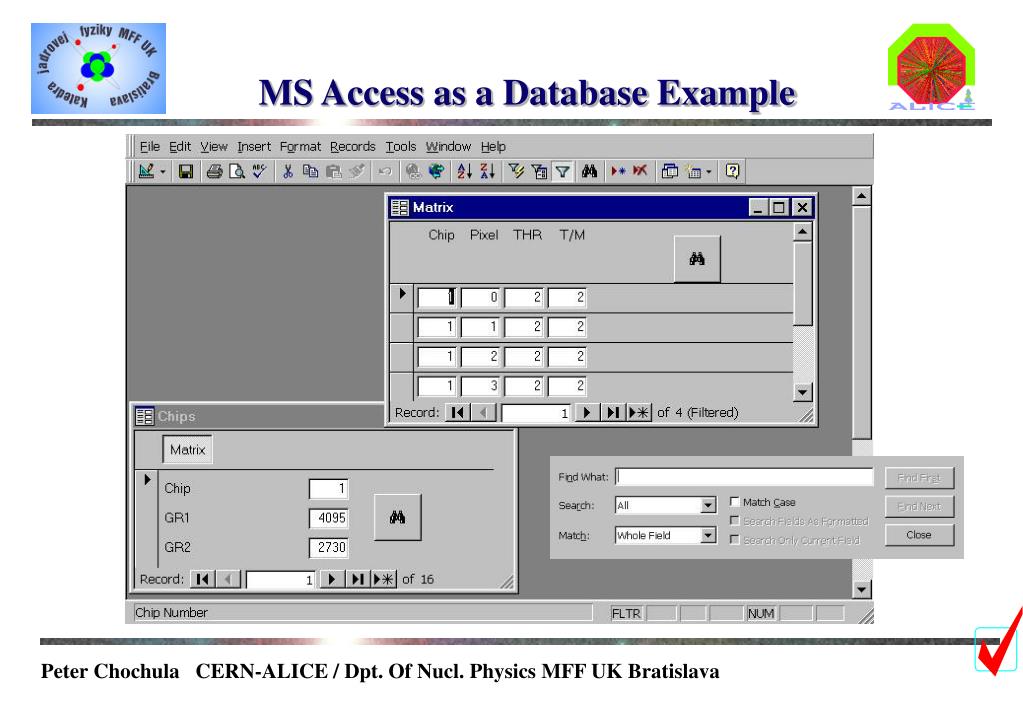Click the binoculars button in the Matrix form
The width and height of the screenshot is (1023, 708).
click(x=697, y=259)
